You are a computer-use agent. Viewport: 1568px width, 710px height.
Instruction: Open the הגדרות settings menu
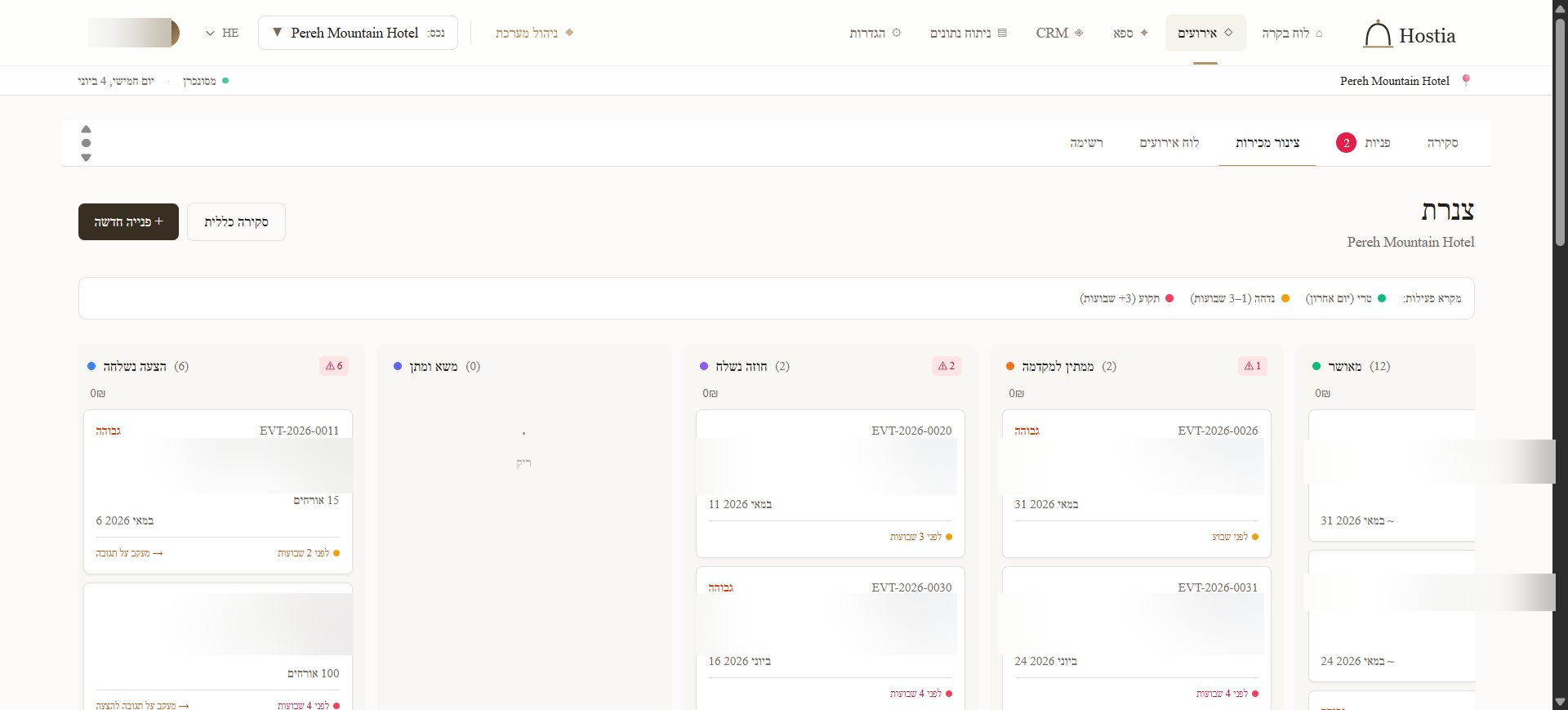[875, 33]
